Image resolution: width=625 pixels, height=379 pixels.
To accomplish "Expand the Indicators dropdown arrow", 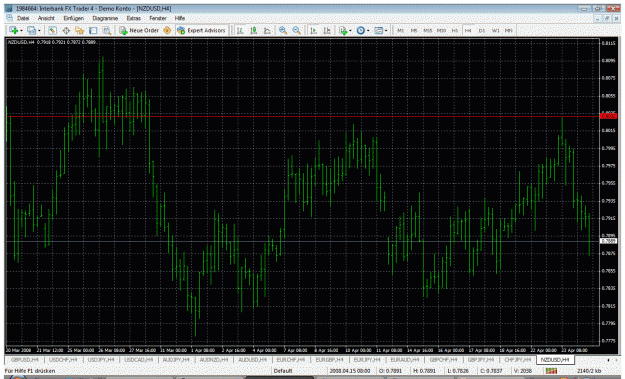I will (x=350, y=31).
